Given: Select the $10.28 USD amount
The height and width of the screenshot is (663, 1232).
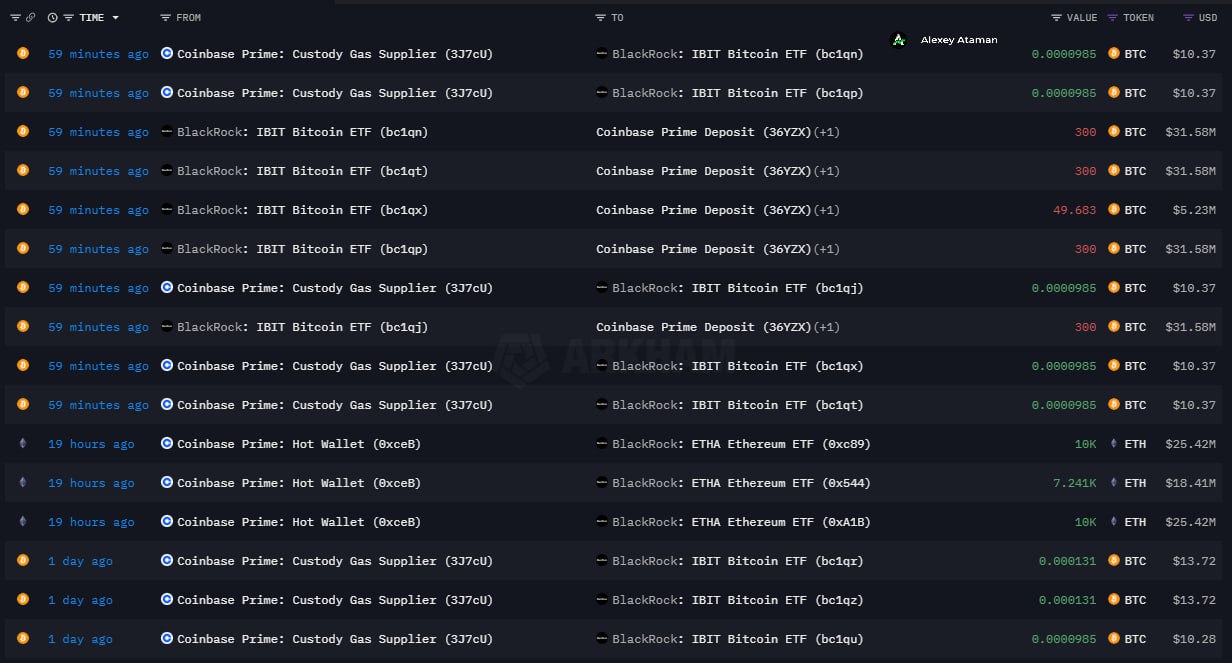Looking at the screenshot, I should click(1195, 639).
